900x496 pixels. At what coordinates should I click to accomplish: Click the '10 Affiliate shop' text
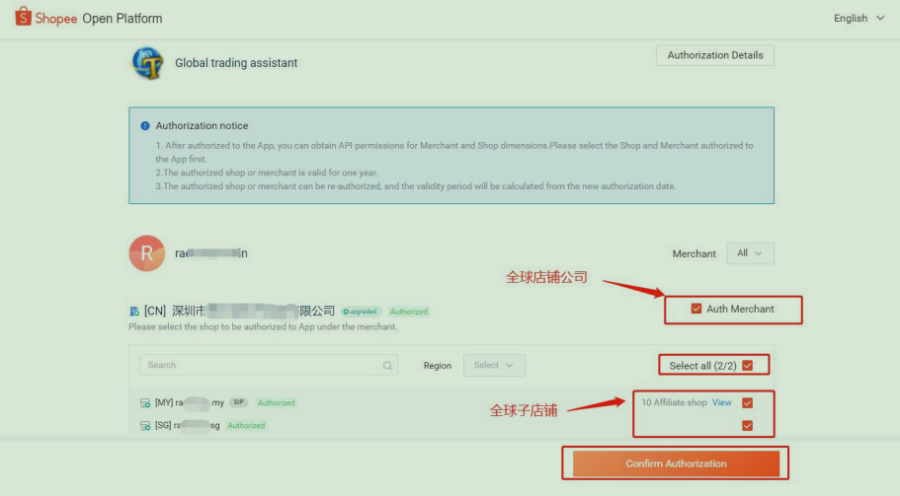click(674, 402)
